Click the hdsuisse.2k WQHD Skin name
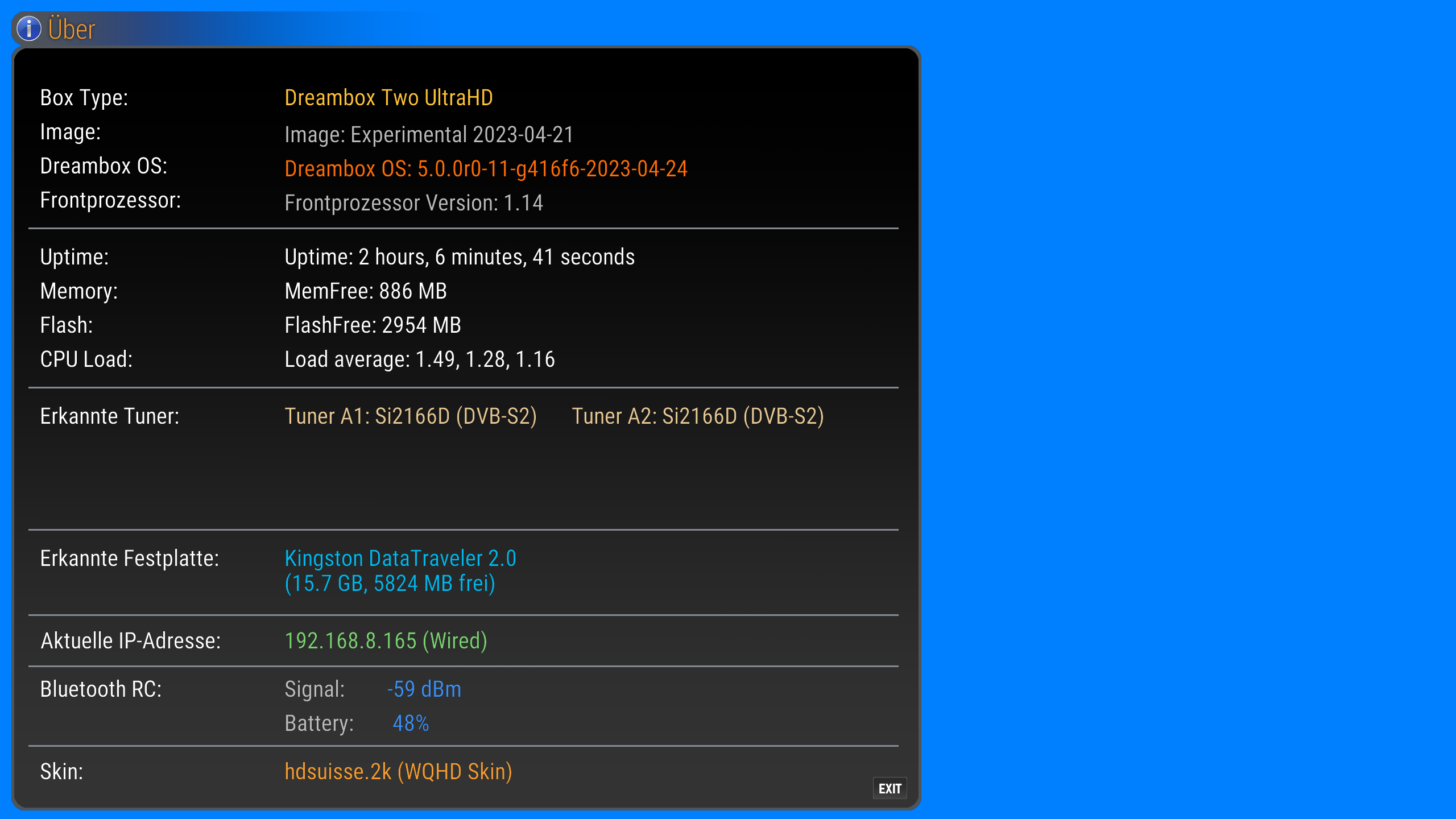 pos(398,772)
